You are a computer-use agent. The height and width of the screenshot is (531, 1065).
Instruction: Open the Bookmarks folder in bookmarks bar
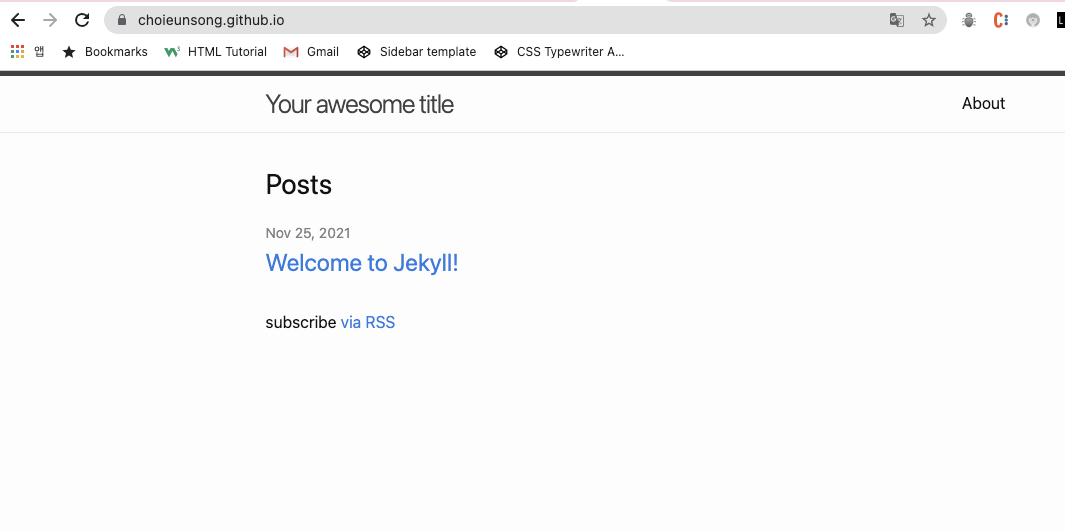(x=105, y=52)
